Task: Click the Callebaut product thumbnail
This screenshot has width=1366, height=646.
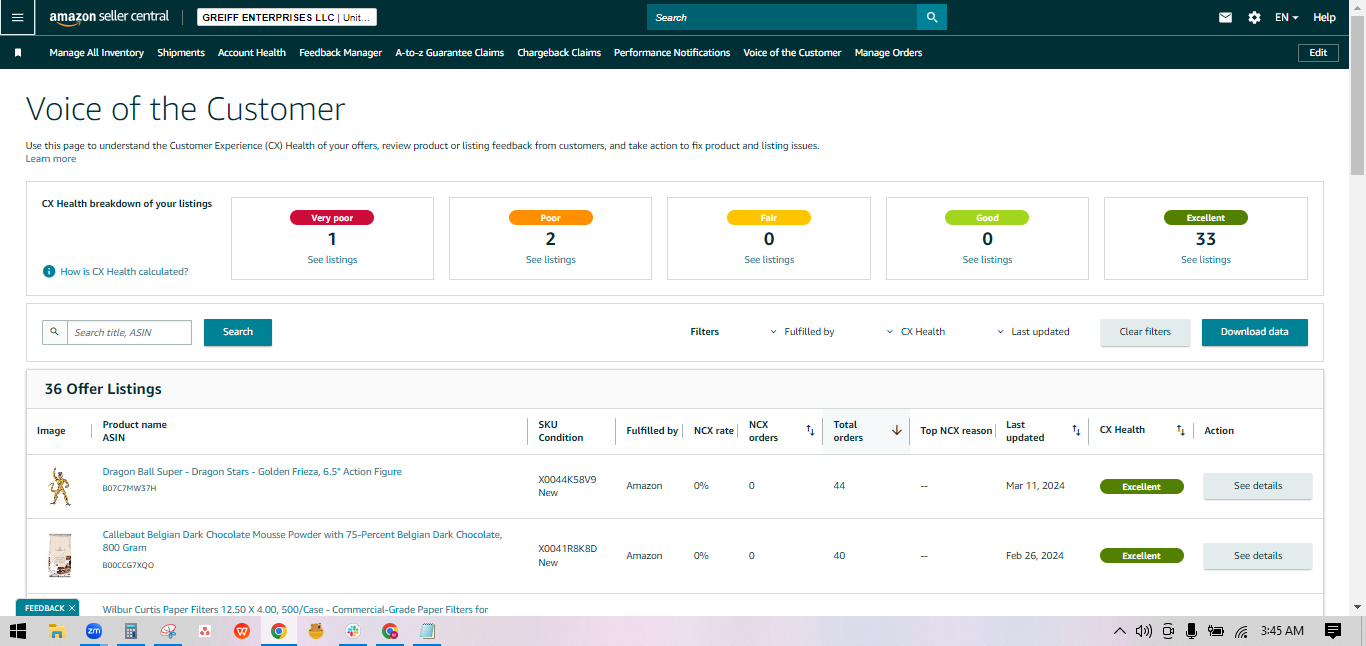Action: (60, 556)
